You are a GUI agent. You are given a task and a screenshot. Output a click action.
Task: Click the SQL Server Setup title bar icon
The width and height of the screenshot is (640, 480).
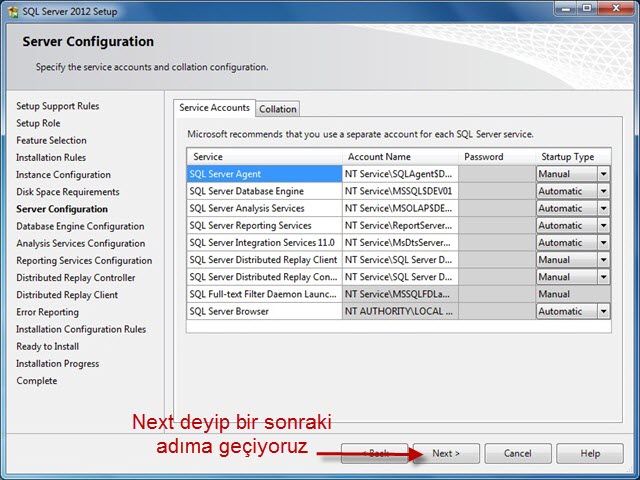click(13, 8)
